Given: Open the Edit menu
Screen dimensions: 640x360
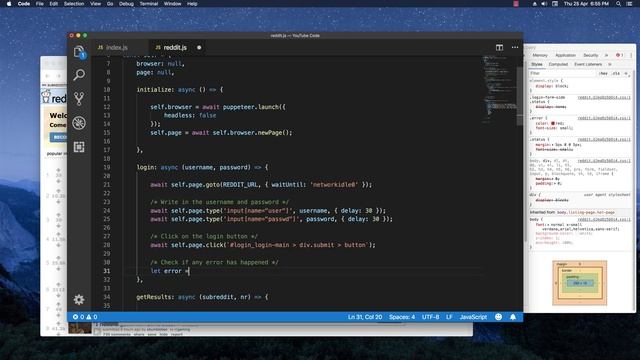Looking at the screenshot, I should coord(53,4).
